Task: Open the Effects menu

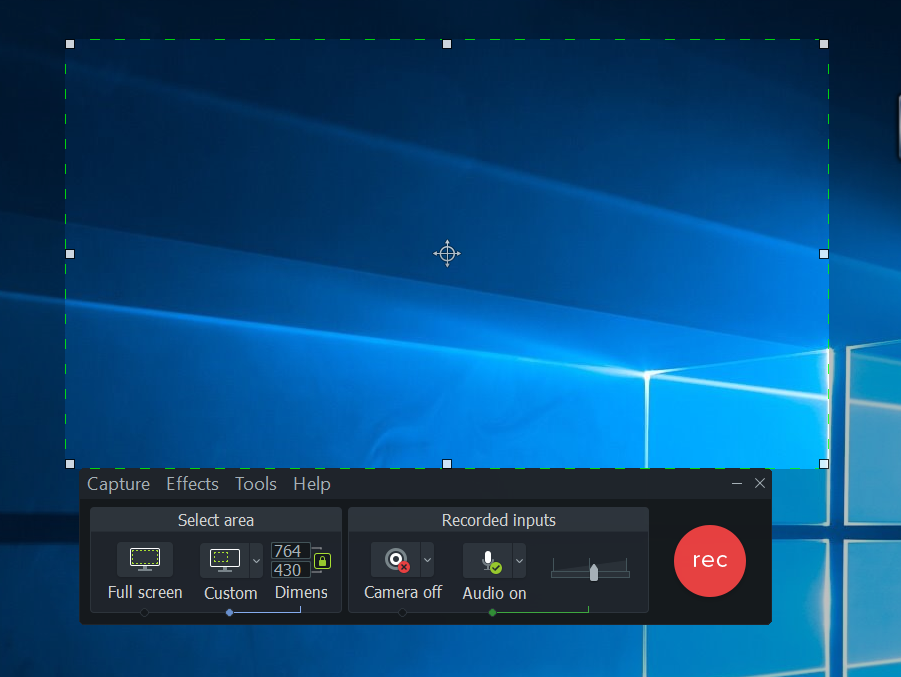Action: 192,484
